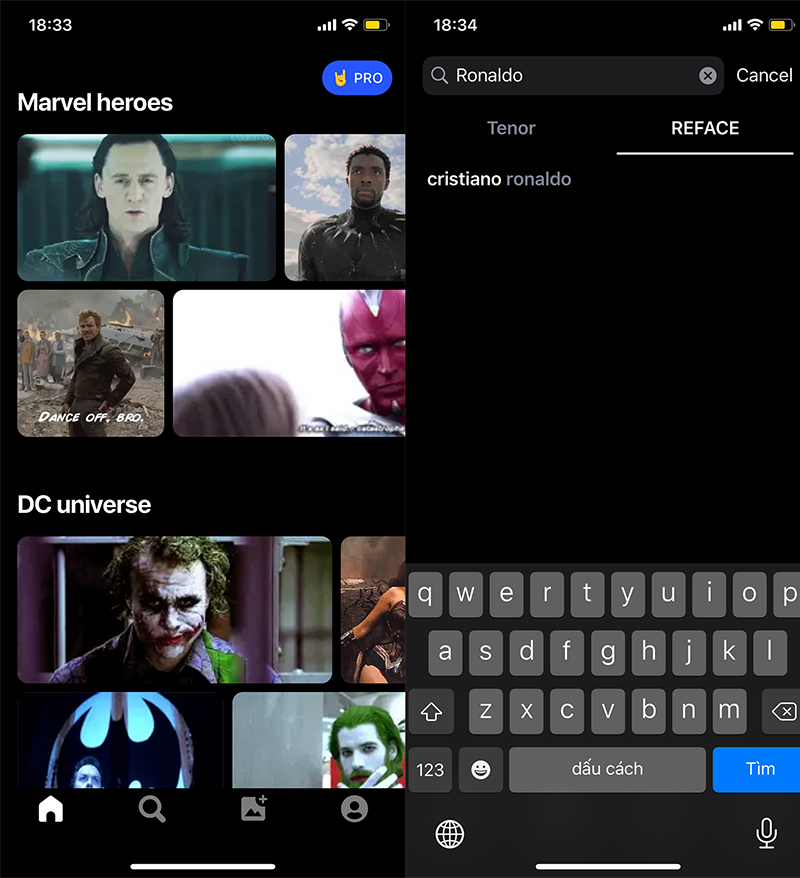Open the Vision red-face GIF thumbnail
This screenshot has height=878, width=800.
click(289, 363)
